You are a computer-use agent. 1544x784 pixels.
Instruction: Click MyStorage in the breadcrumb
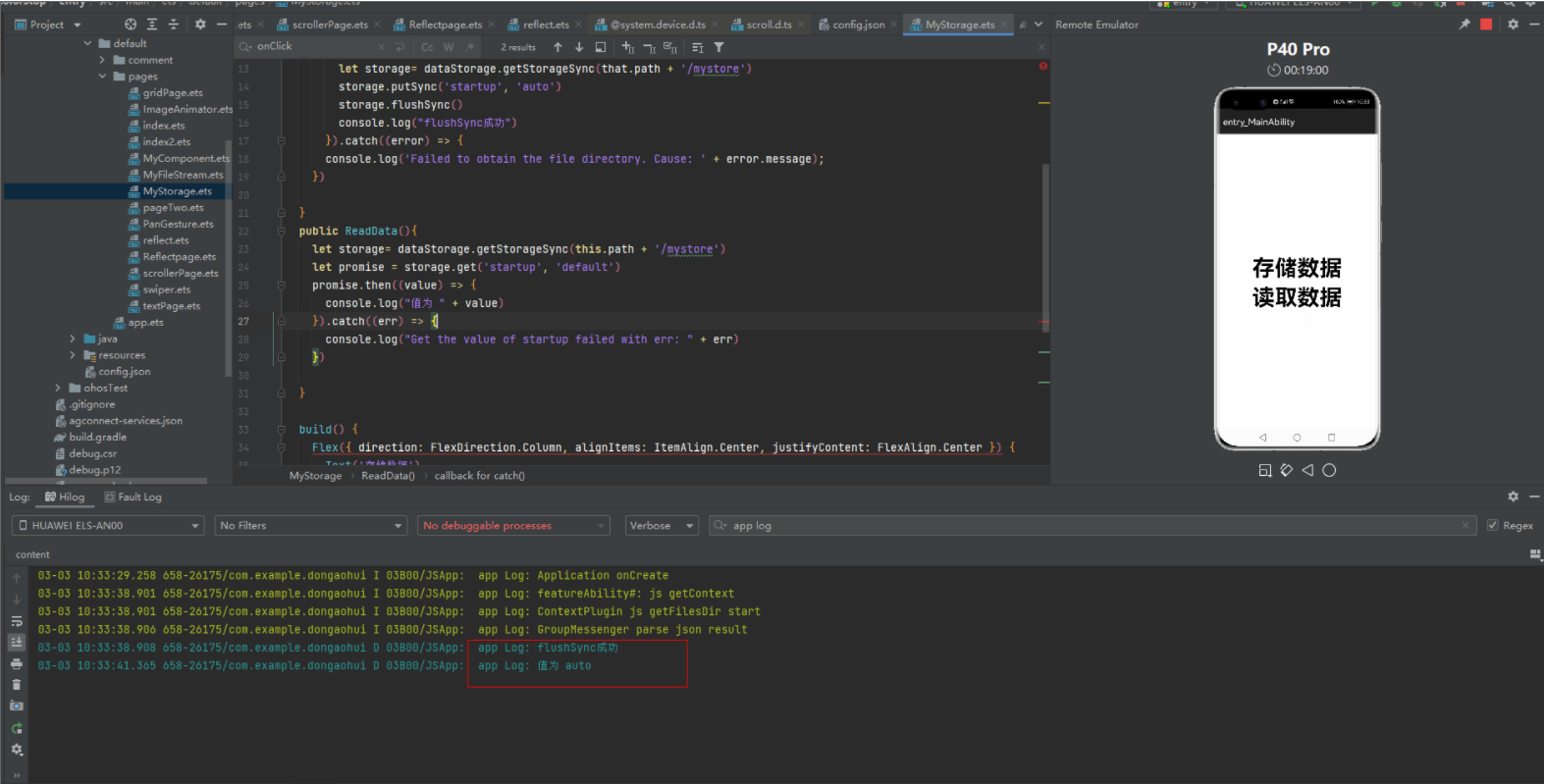pyautogui.click(x=315, y=476)
